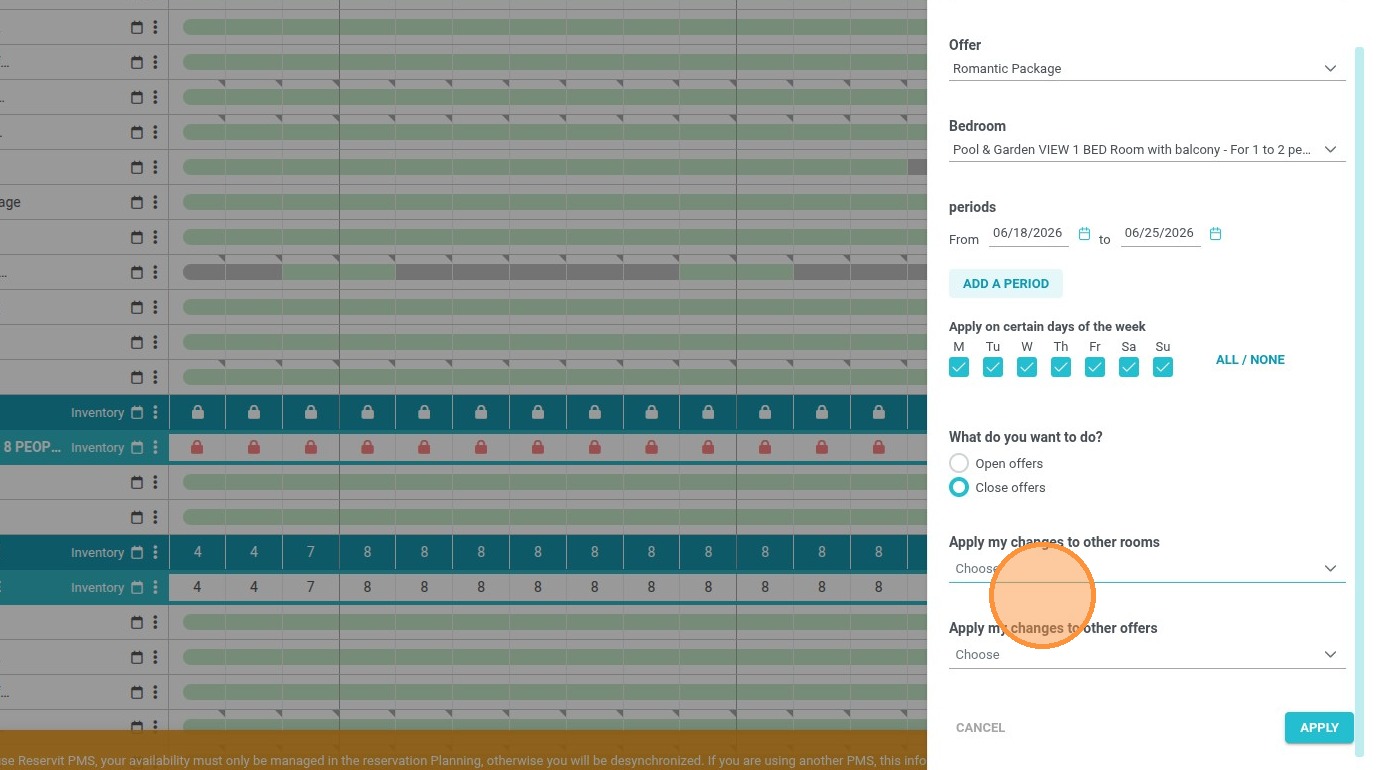This screenshot has height=770, width=1377.
Task: Open the calendar picker beside 06/25/2026
Action: (x=1216, y=234)
